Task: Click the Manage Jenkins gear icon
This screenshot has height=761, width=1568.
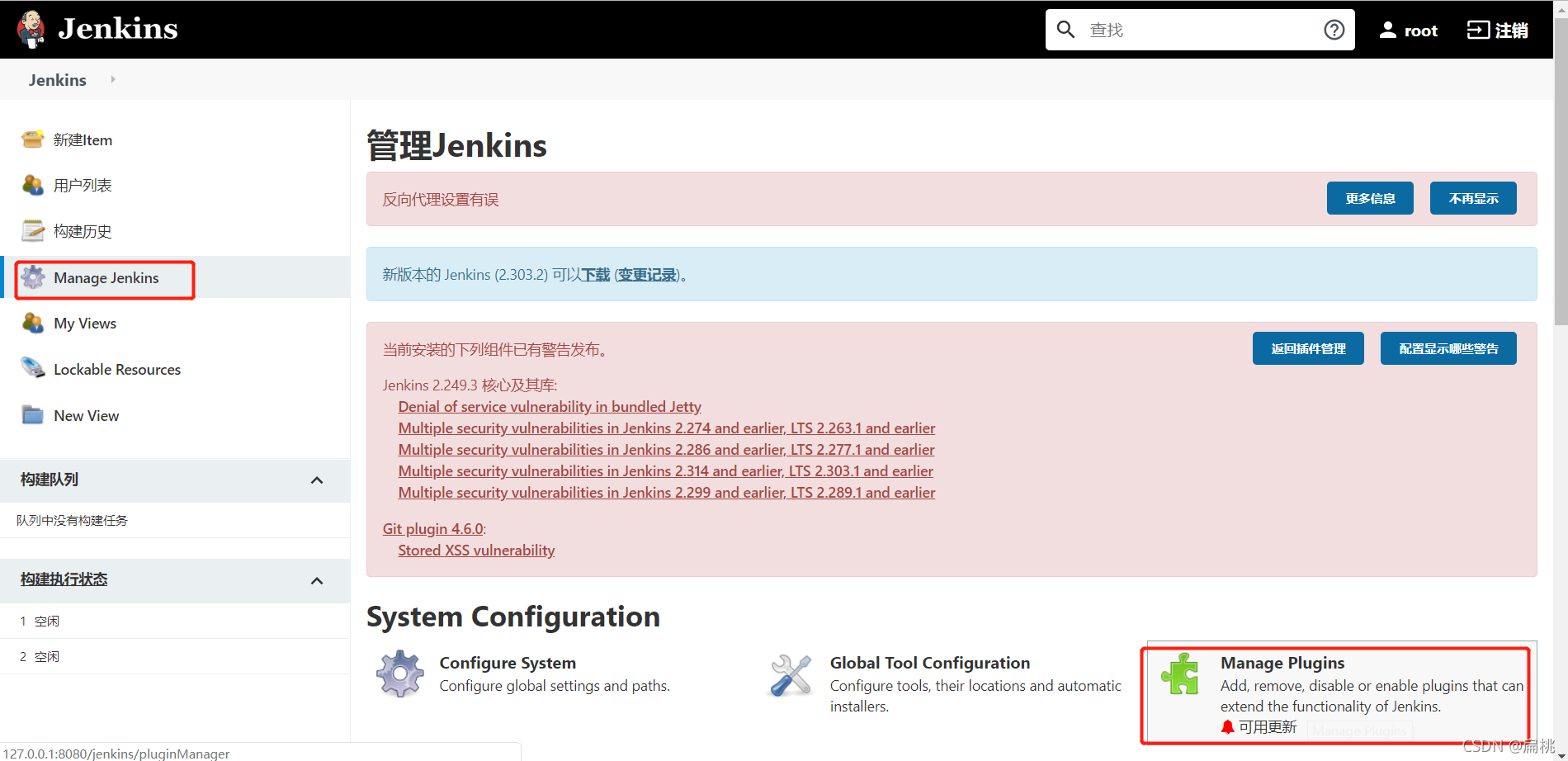Action: (x=33, y=277)
